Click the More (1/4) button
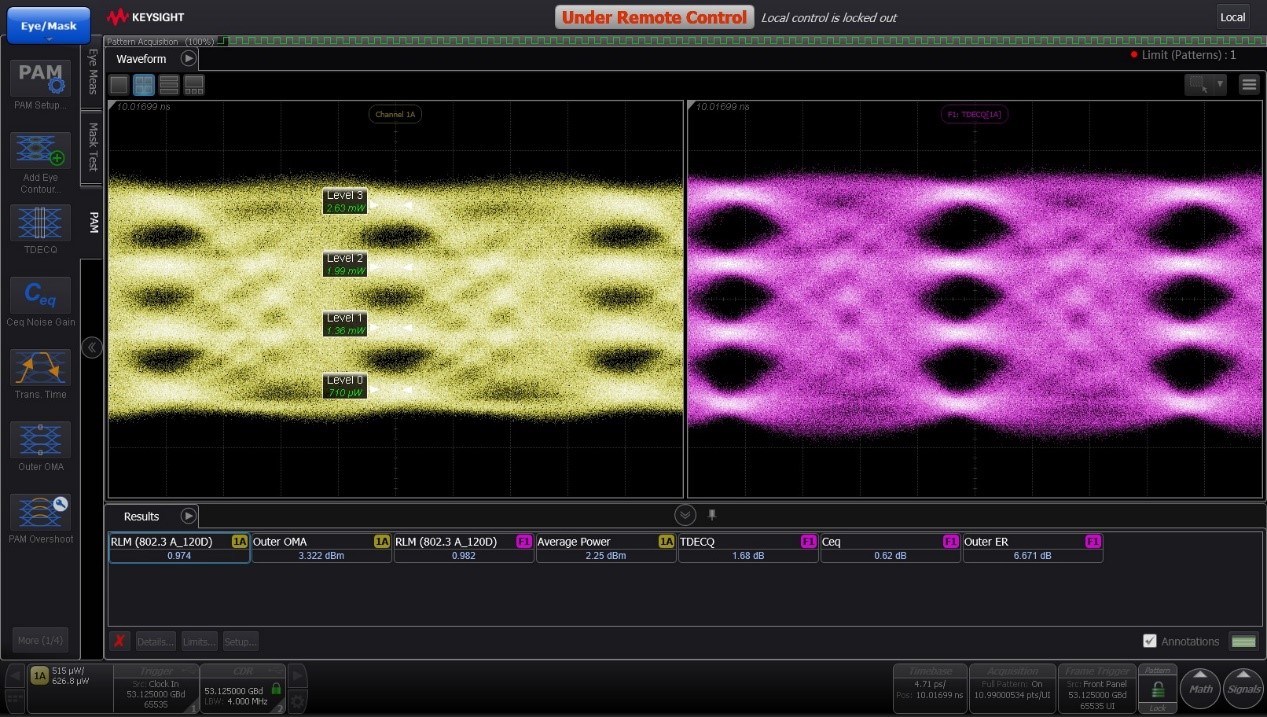This screenshot has height=717, width=1267. click(x=40, y=640)
